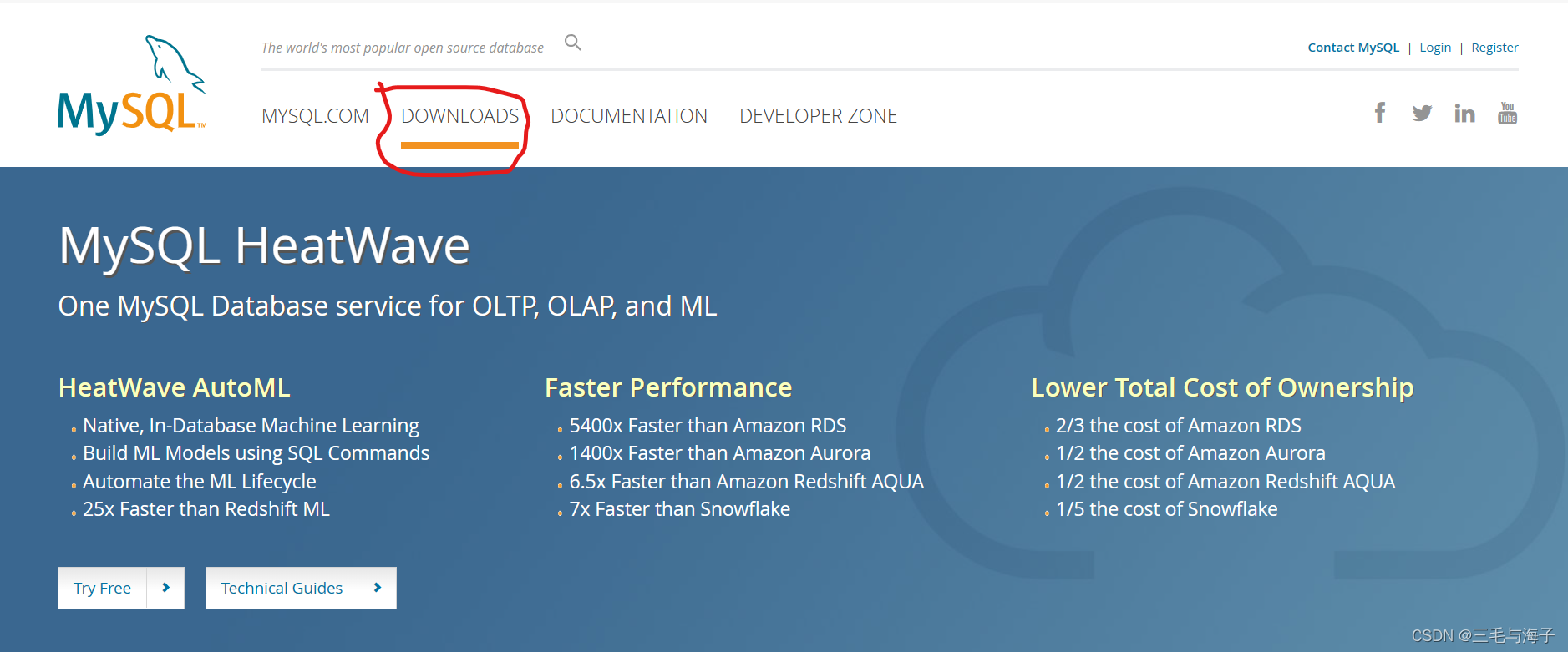
Task: Click '2/3 the cost of Amazon RDS'
Action: tap(1179, 426)
